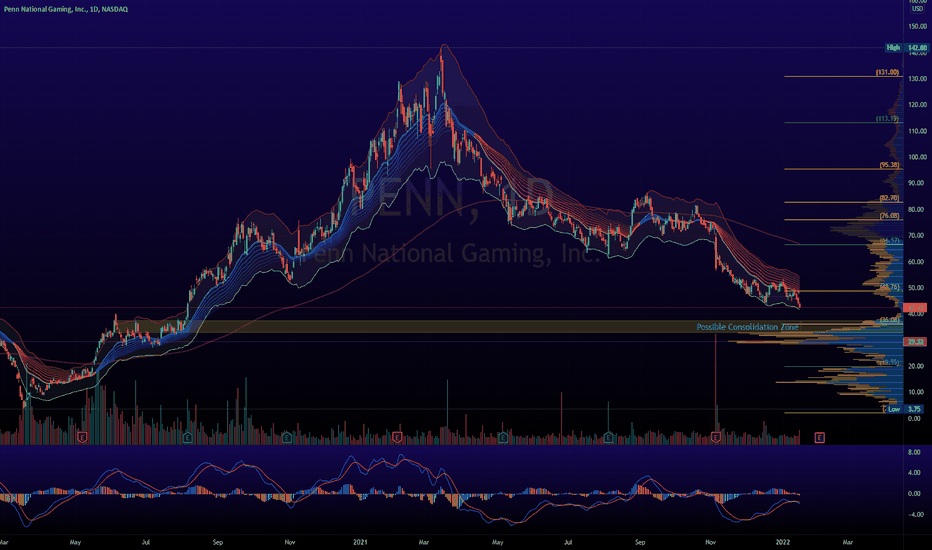Click the 95.38 horizontal level label
Screen dimensions: 932x550
(x=889, y=165)
